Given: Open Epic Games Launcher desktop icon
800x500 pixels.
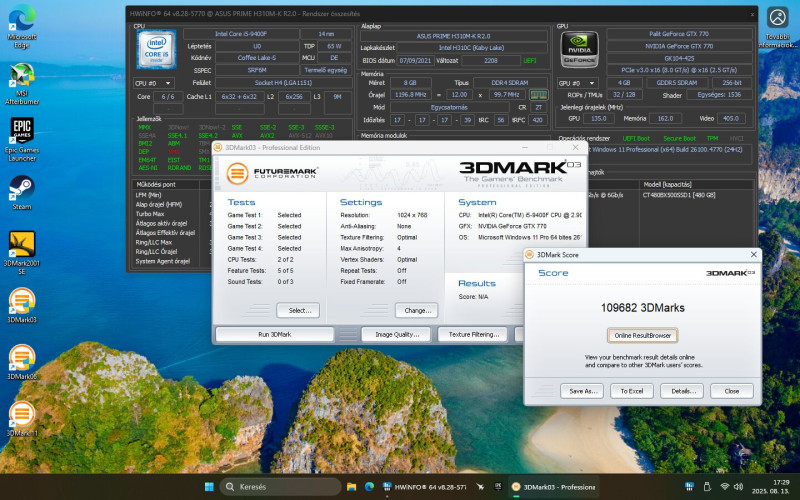Looking at the screenshot, I should tap(22, 140).
